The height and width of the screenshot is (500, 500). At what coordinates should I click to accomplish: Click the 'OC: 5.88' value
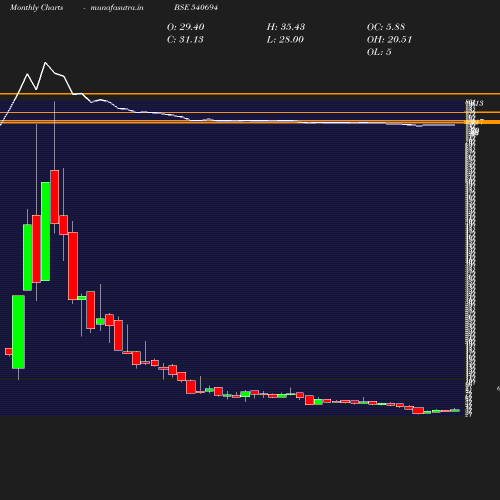386,27
